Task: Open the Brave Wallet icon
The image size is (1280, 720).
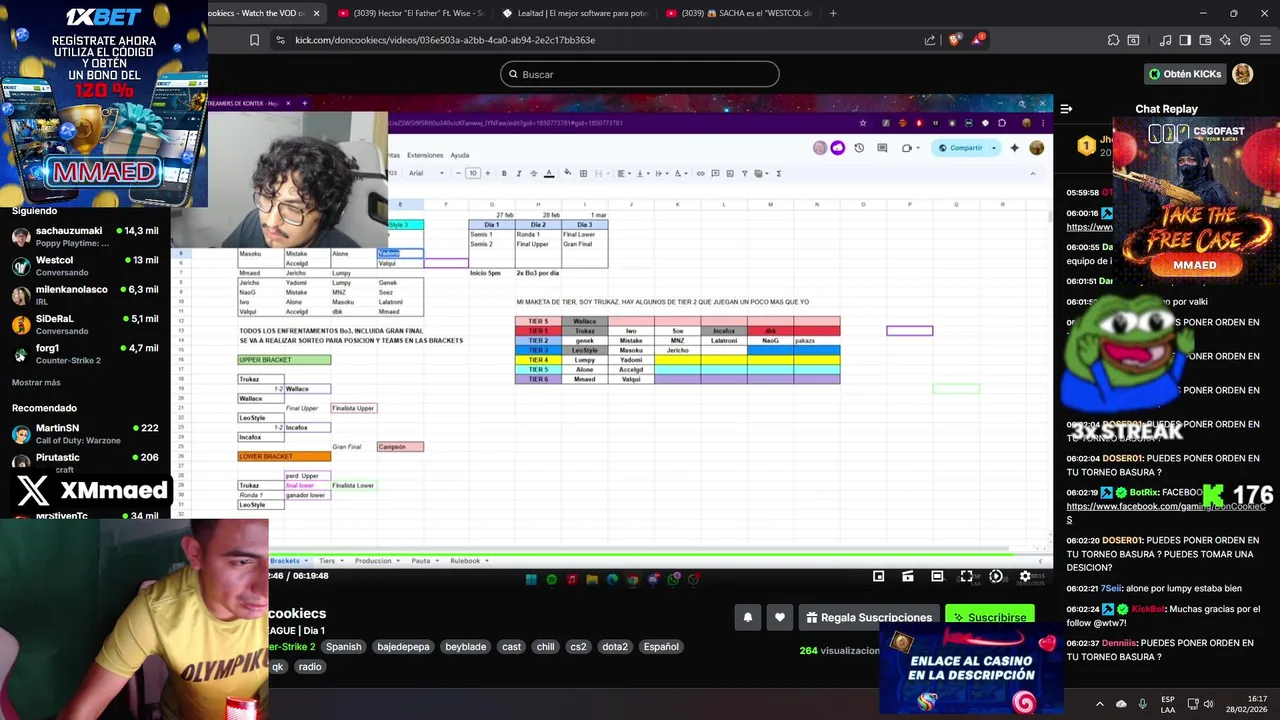Action: click(1205, 40)
